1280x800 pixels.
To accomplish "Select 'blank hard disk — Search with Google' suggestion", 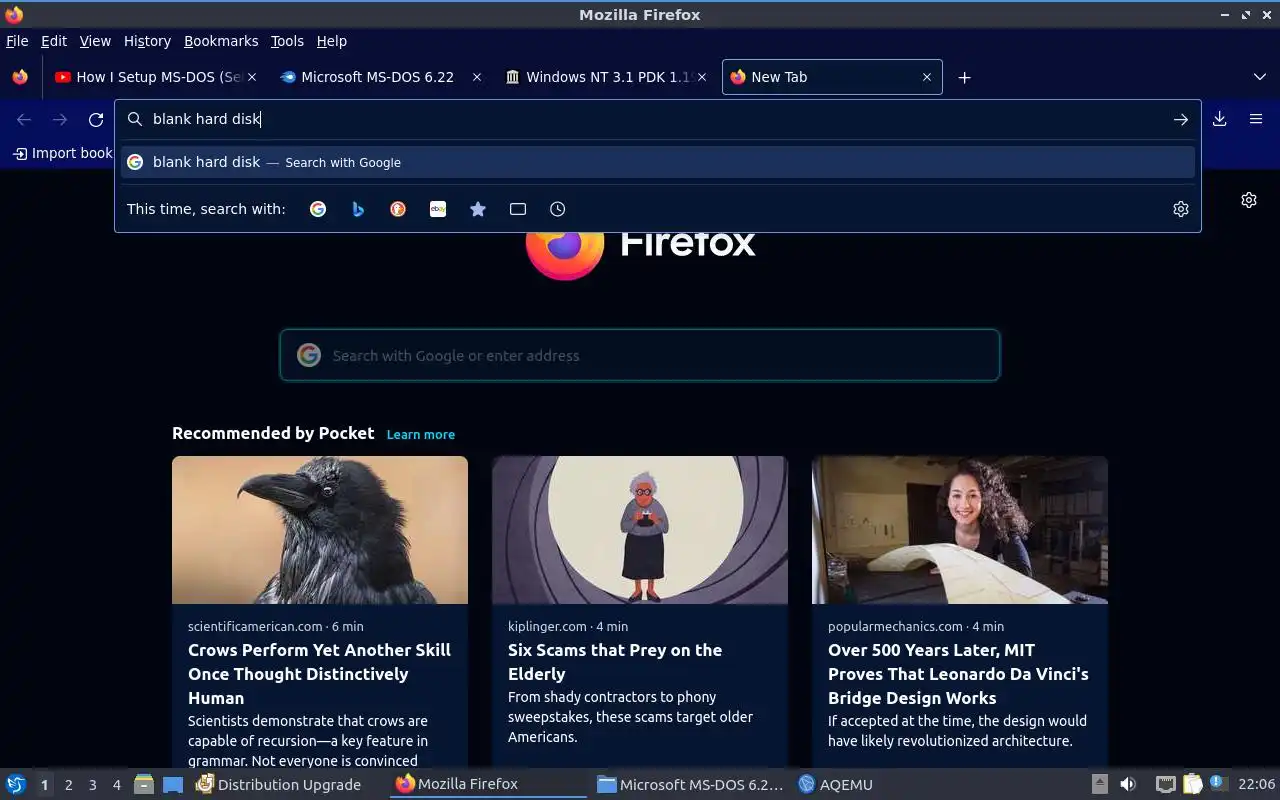I will [658, 162].
